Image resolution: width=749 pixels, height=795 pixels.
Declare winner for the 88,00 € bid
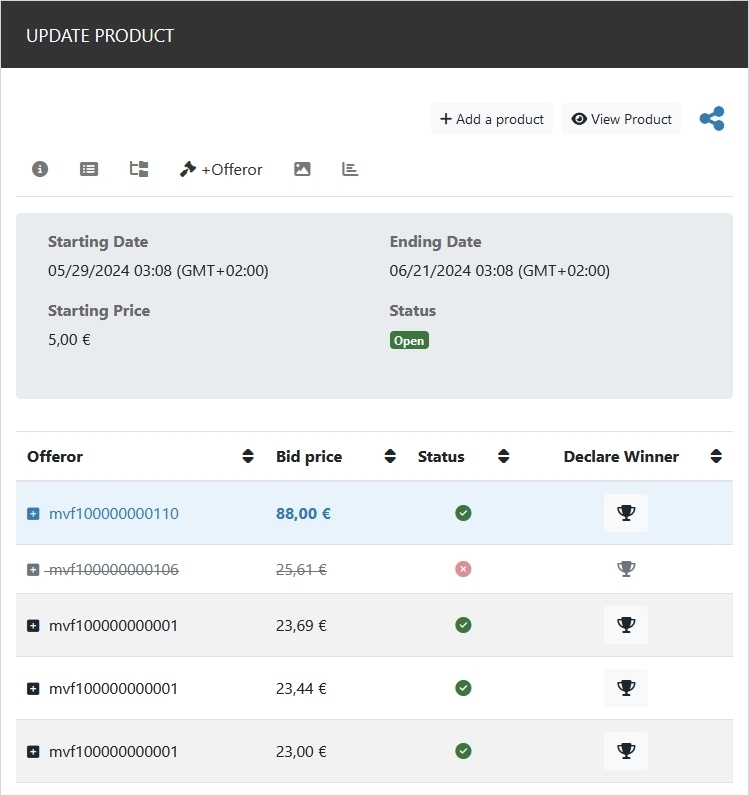tap(626, 513)
